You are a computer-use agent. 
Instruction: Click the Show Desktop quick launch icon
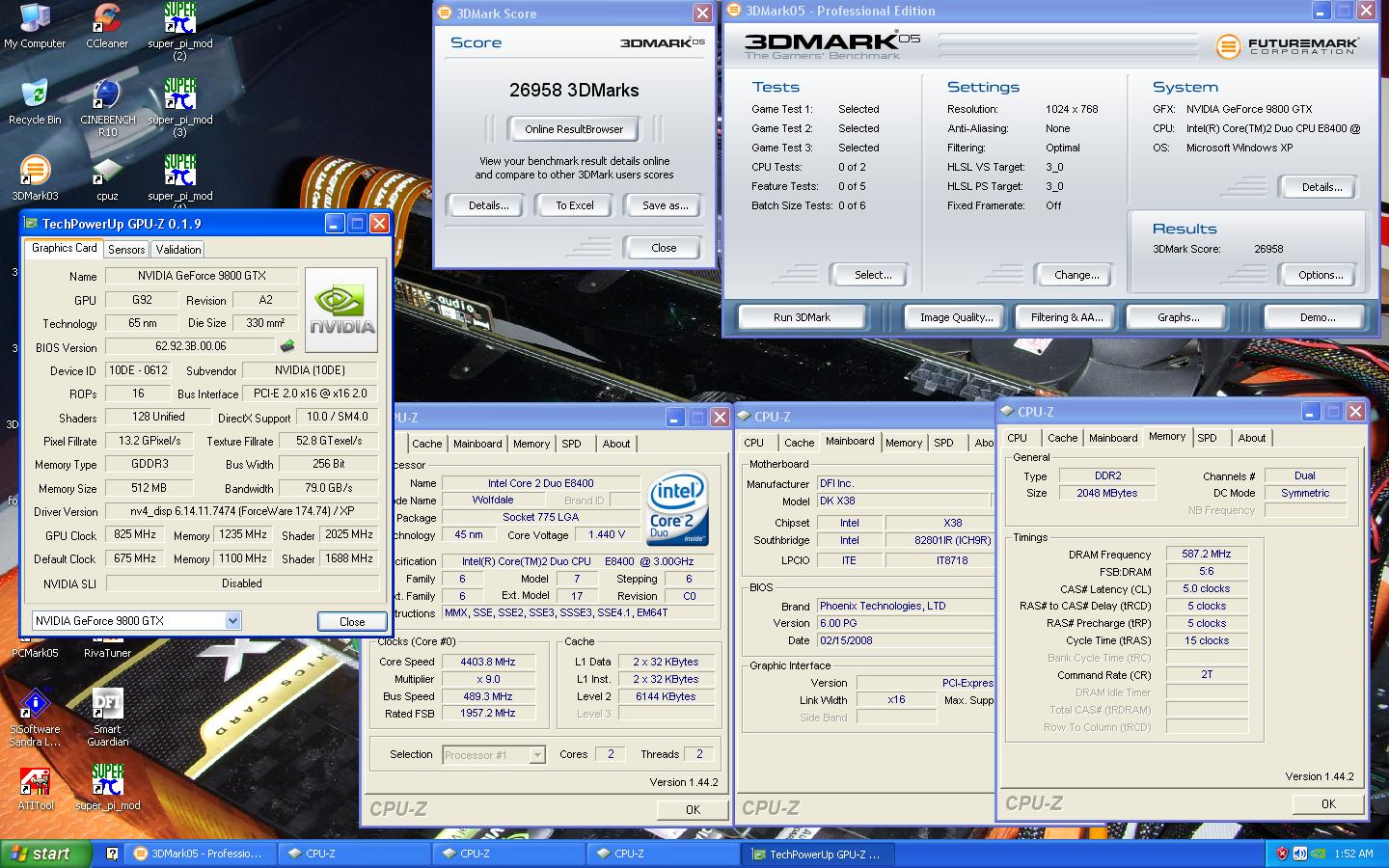coord(112,854)
